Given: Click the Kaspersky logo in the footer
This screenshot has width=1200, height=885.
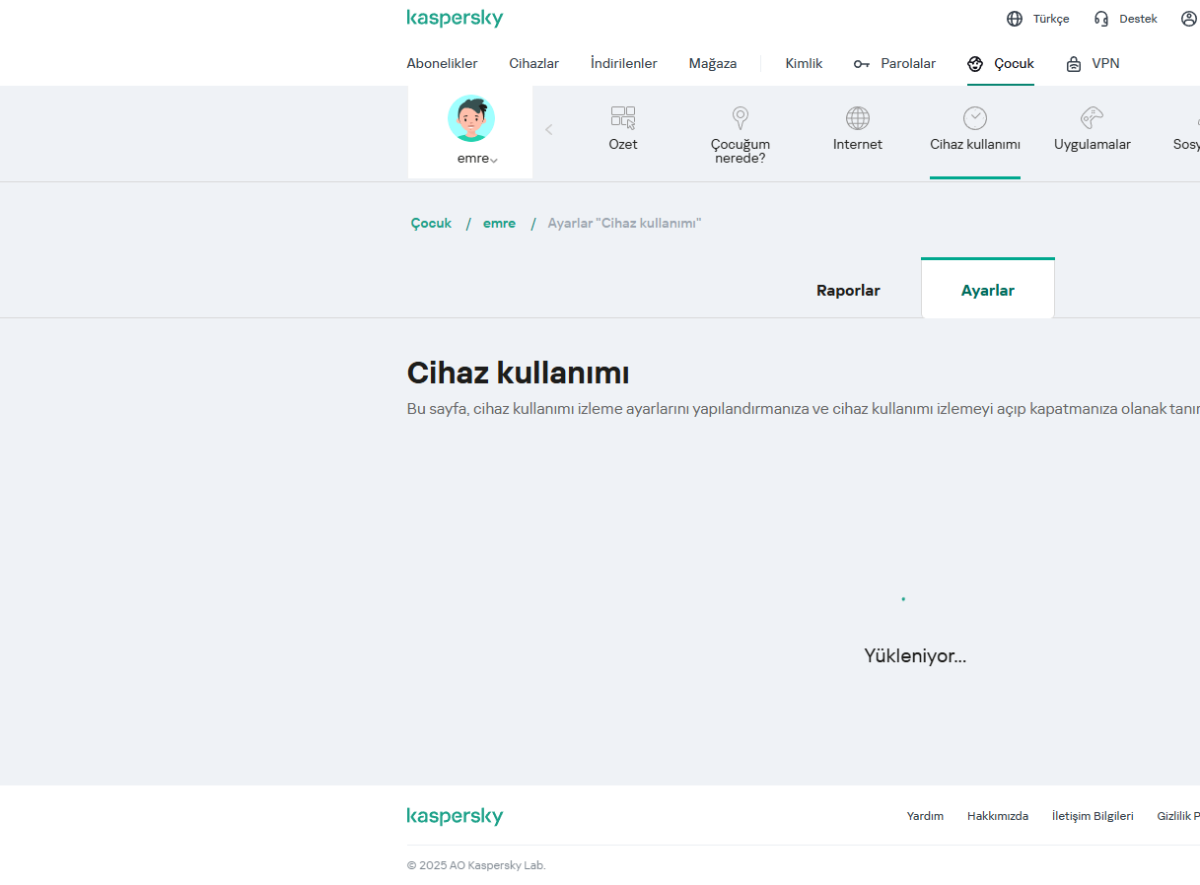Looking at the screenshot, I should (x=455, y=816).
